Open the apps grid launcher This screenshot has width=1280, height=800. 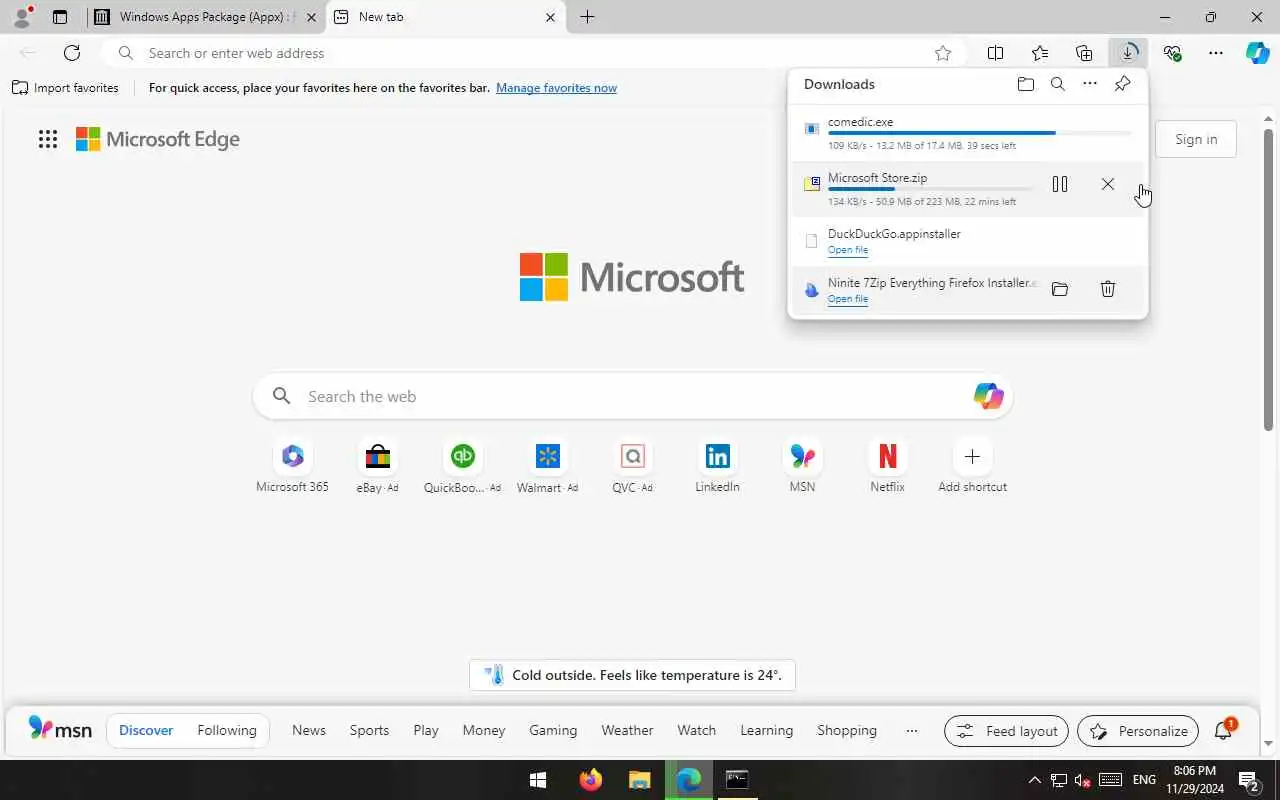(48, 139)
